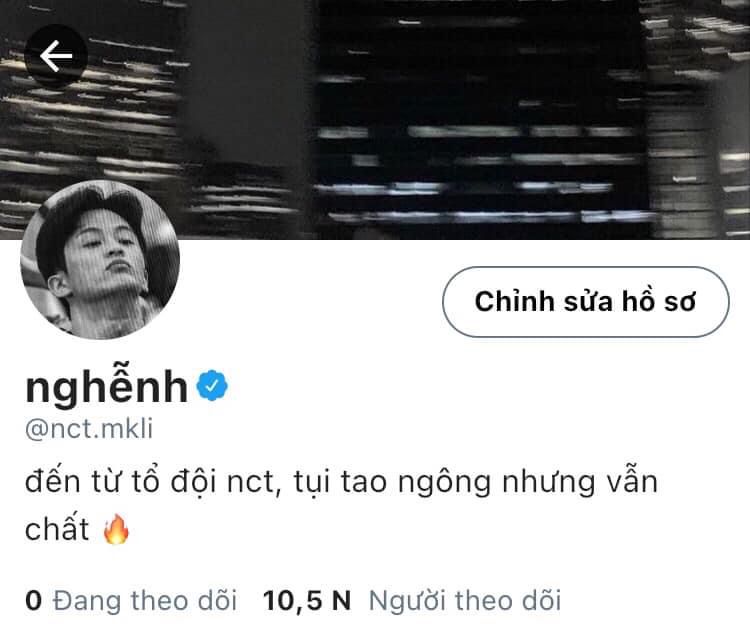View the header banner image

pyautogui.click(x=375, y=120)
